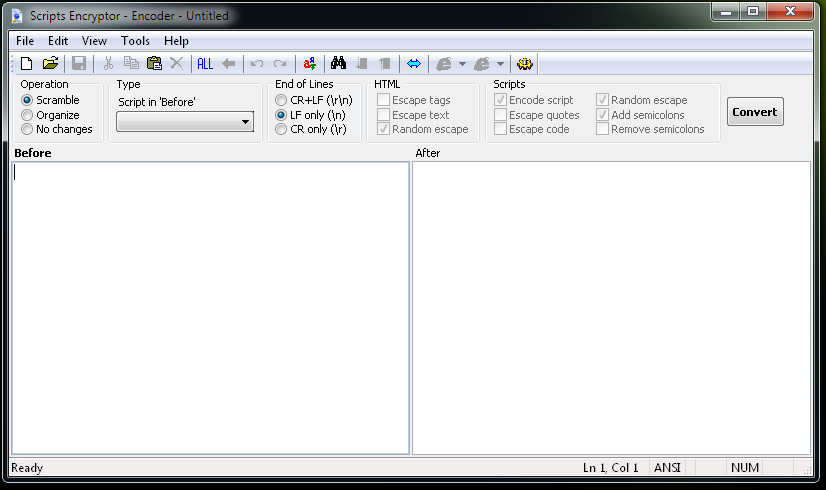Click the find-next icon right of binoculars
The width and height of the screenshot is (826, 490).
click(x=362, y=64)
